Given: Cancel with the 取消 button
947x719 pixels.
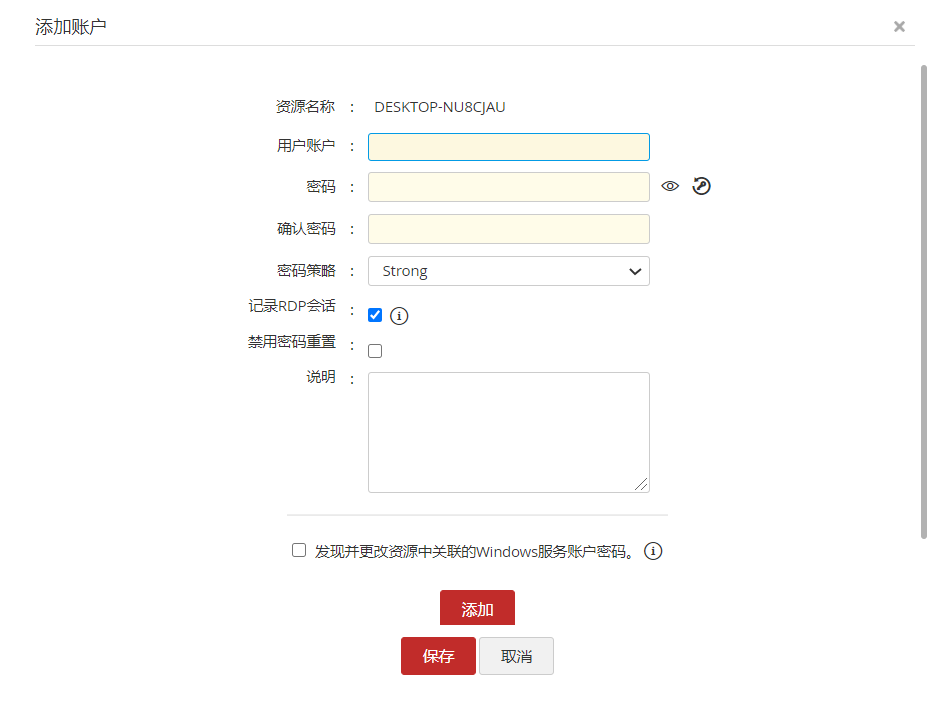Looking at the screenshot, I should click(x=516, y=656).
